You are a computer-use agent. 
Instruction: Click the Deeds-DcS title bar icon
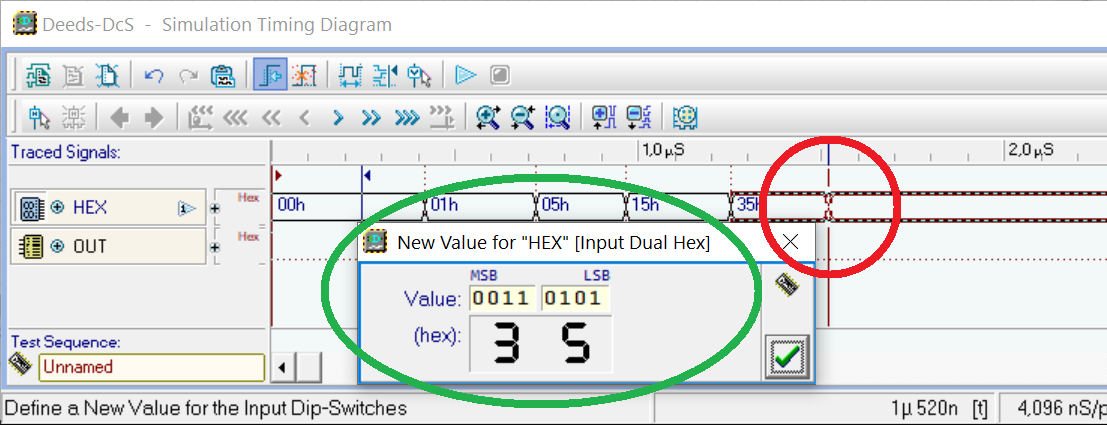click(25, 25)
